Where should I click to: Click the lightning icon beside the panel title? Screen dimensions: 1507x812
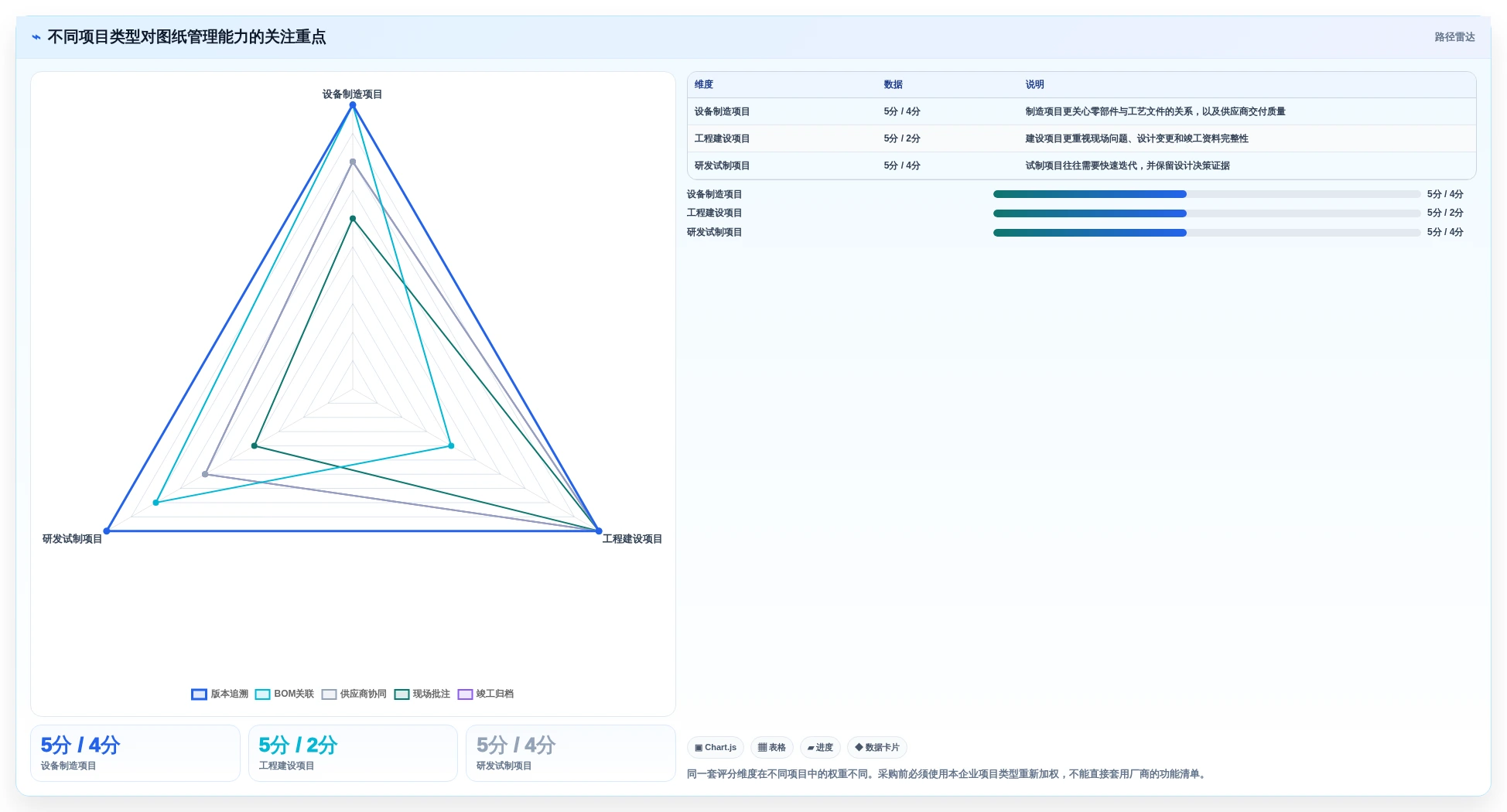click(36, 37)
